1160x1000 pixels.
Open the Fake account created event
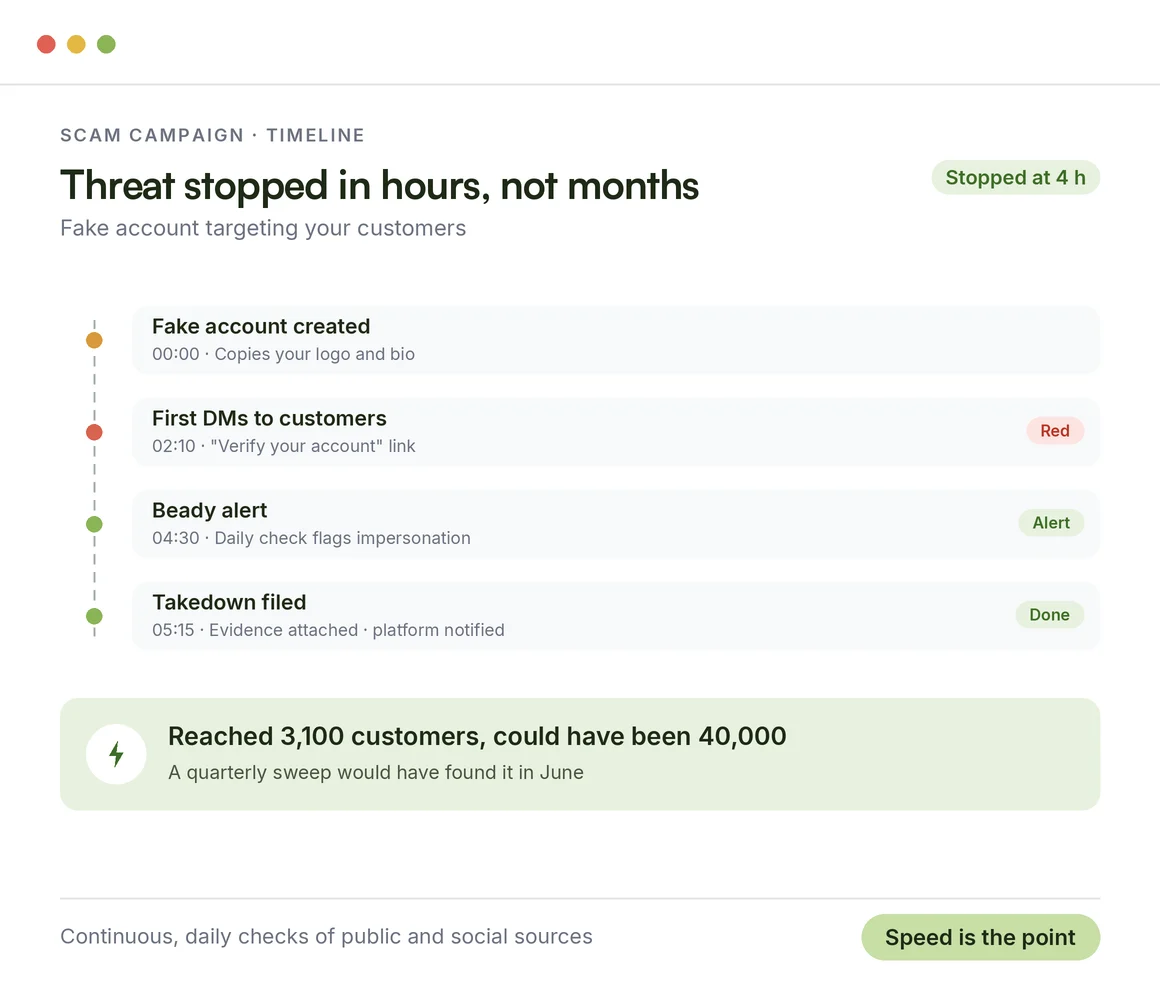[616, 339]
